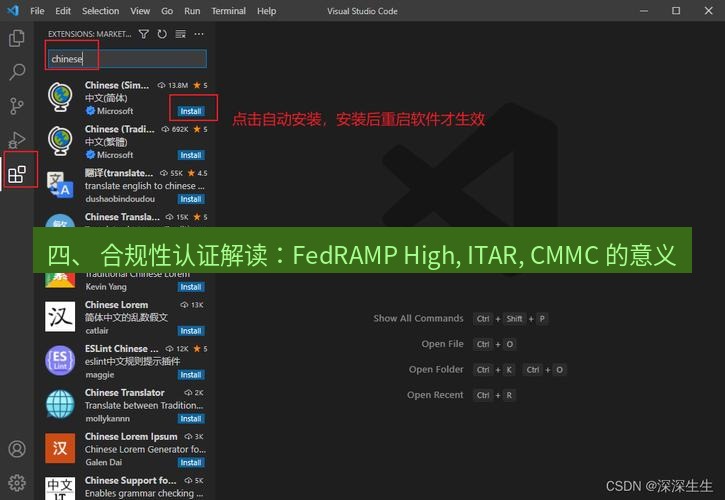
Task: Select the Chinese Lorem Ipsum extension title
Action: [x=131, y=437]
